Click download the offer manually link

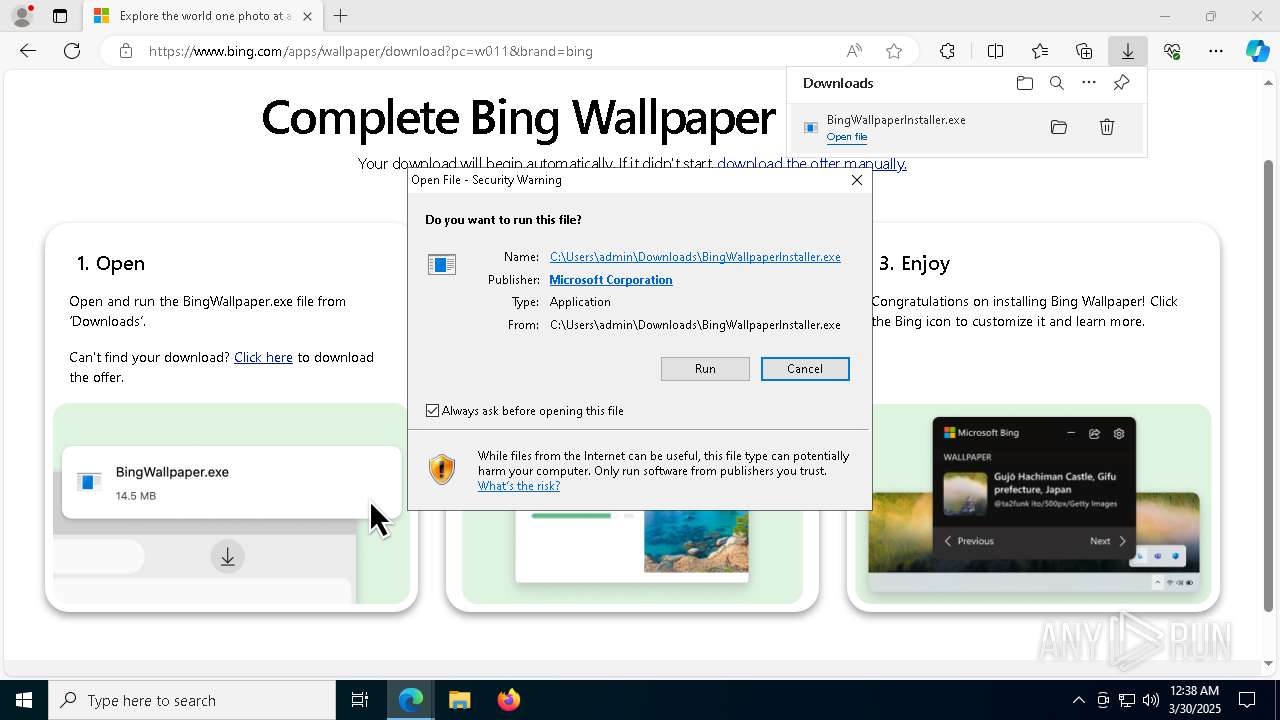tap(811, 164)
